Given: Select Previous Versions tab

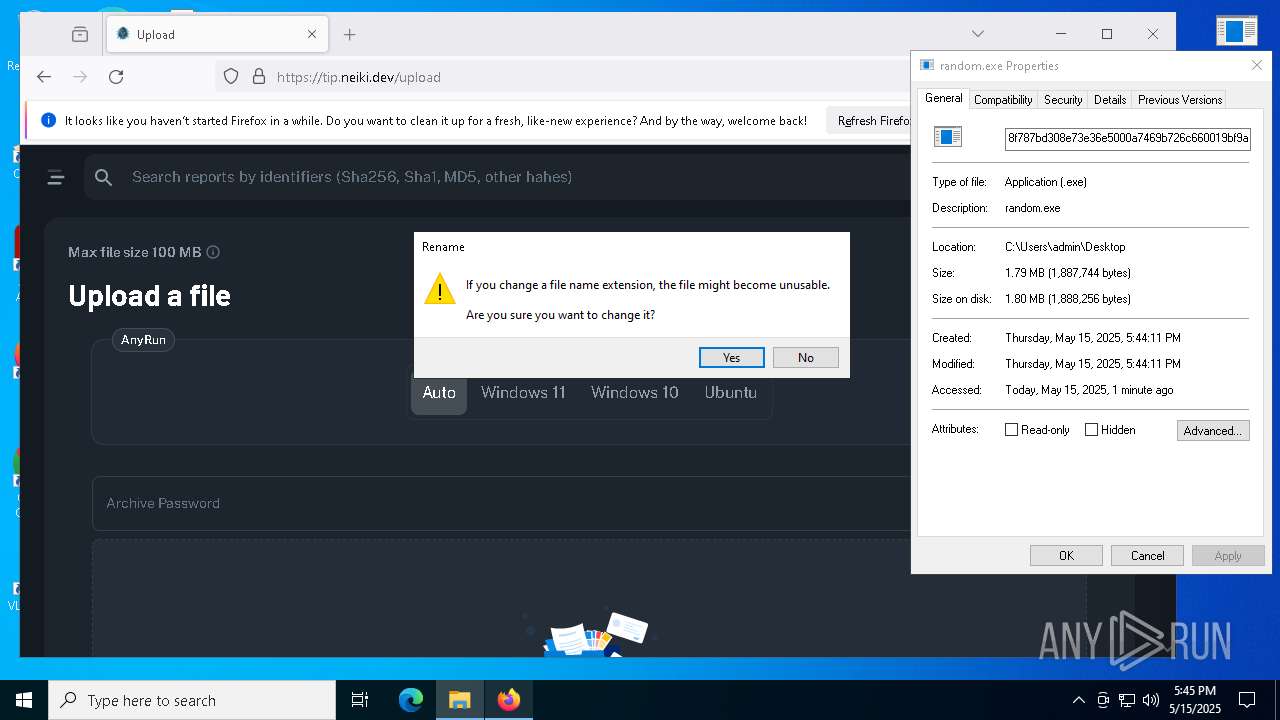Looking at the screenshot, I should coord(1180,100).
